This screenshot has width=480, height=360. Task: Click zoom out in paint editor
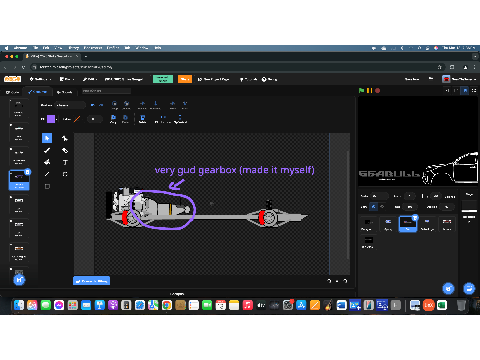coord(329,281)
